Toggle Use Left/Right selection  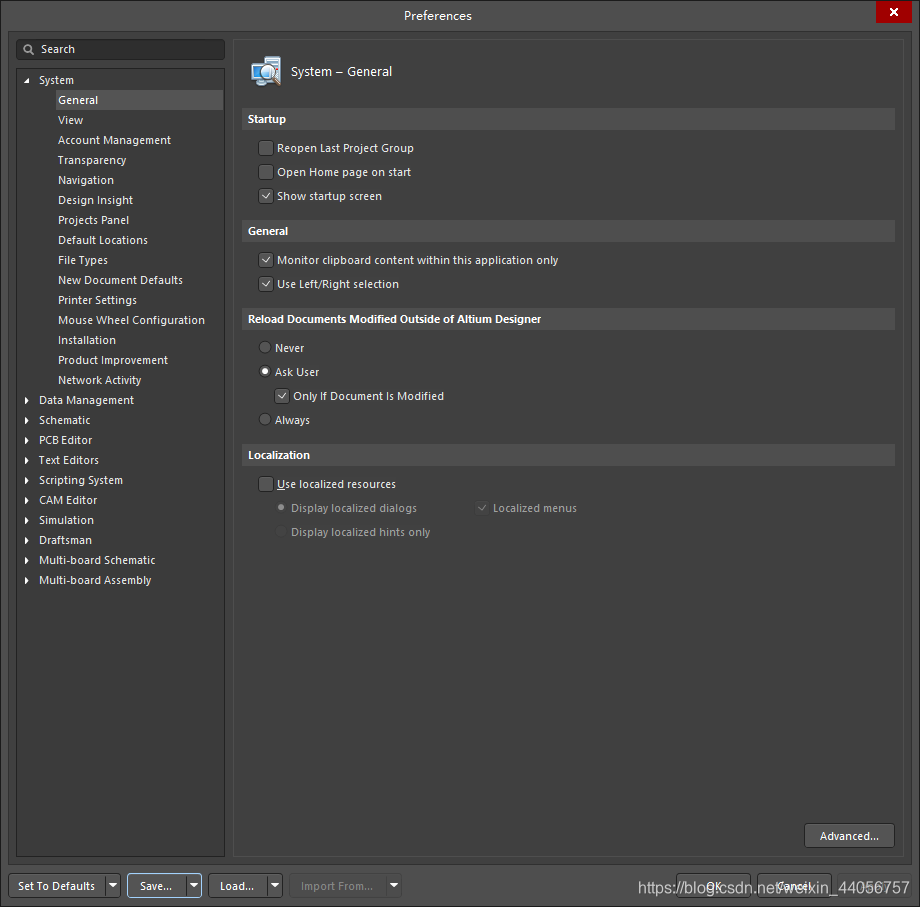[x=266, y=284]
